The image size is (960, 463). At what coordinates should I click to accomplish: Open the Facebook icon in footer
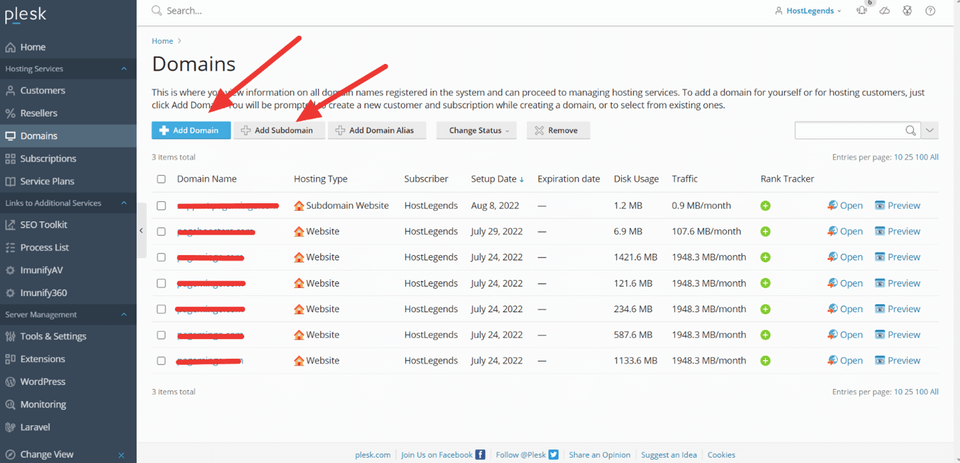(481, 455)
